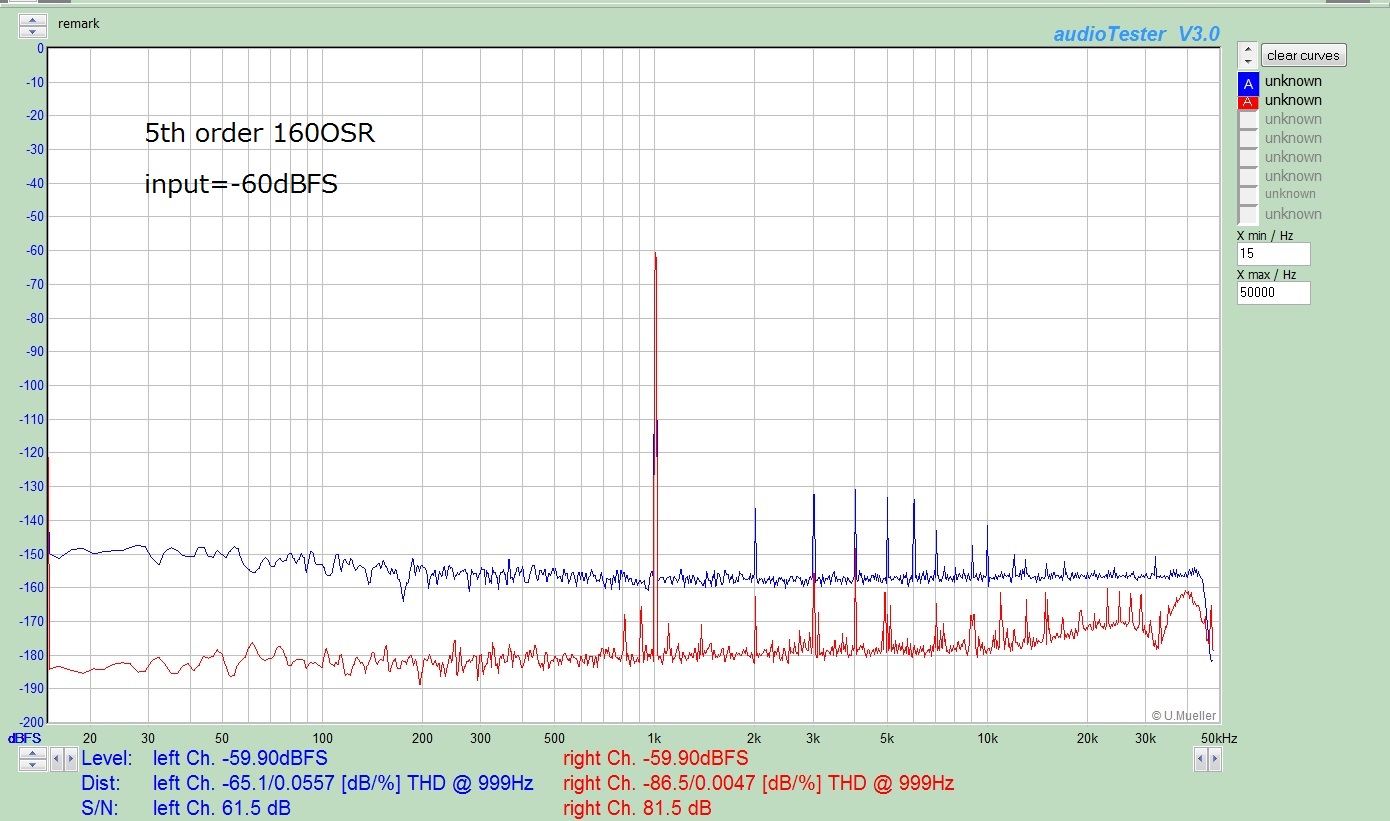
Task: Click the X min / Hz label
Action: coord(1265,236)
